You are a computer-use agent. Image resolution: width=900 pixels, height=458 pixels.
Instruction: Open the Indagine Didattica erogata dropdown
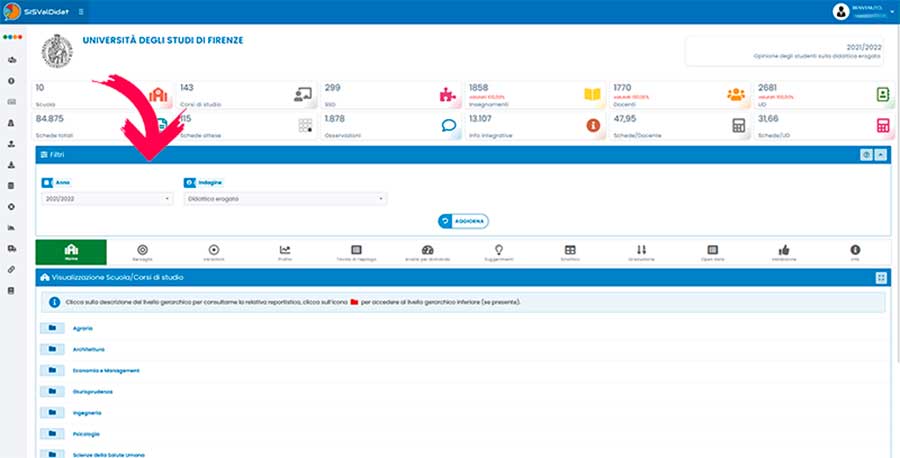tap(285, 199)
